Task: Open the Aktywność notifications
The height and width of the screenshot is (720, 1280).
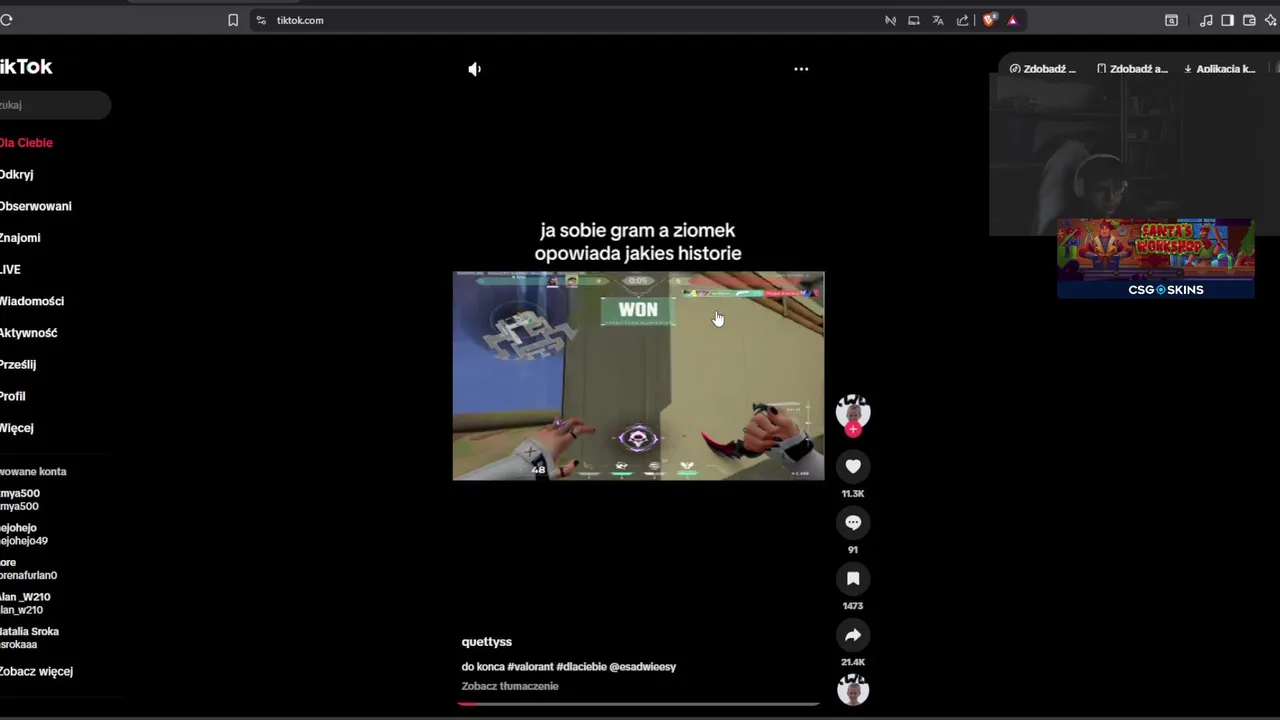Action: pyautogui.click(x=28, y=333)
